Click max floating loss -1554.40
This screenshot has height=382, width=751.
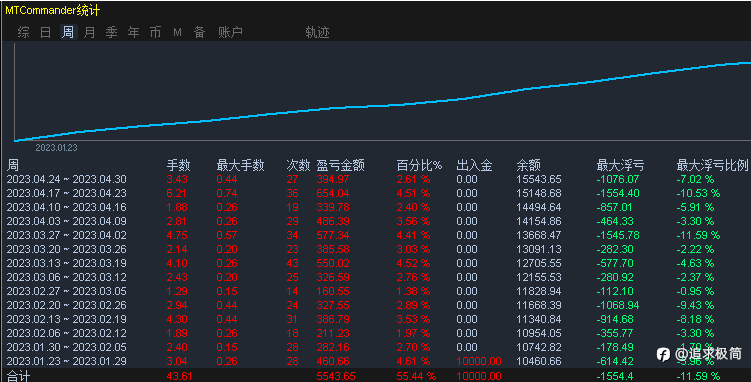[x=618, y=193]
